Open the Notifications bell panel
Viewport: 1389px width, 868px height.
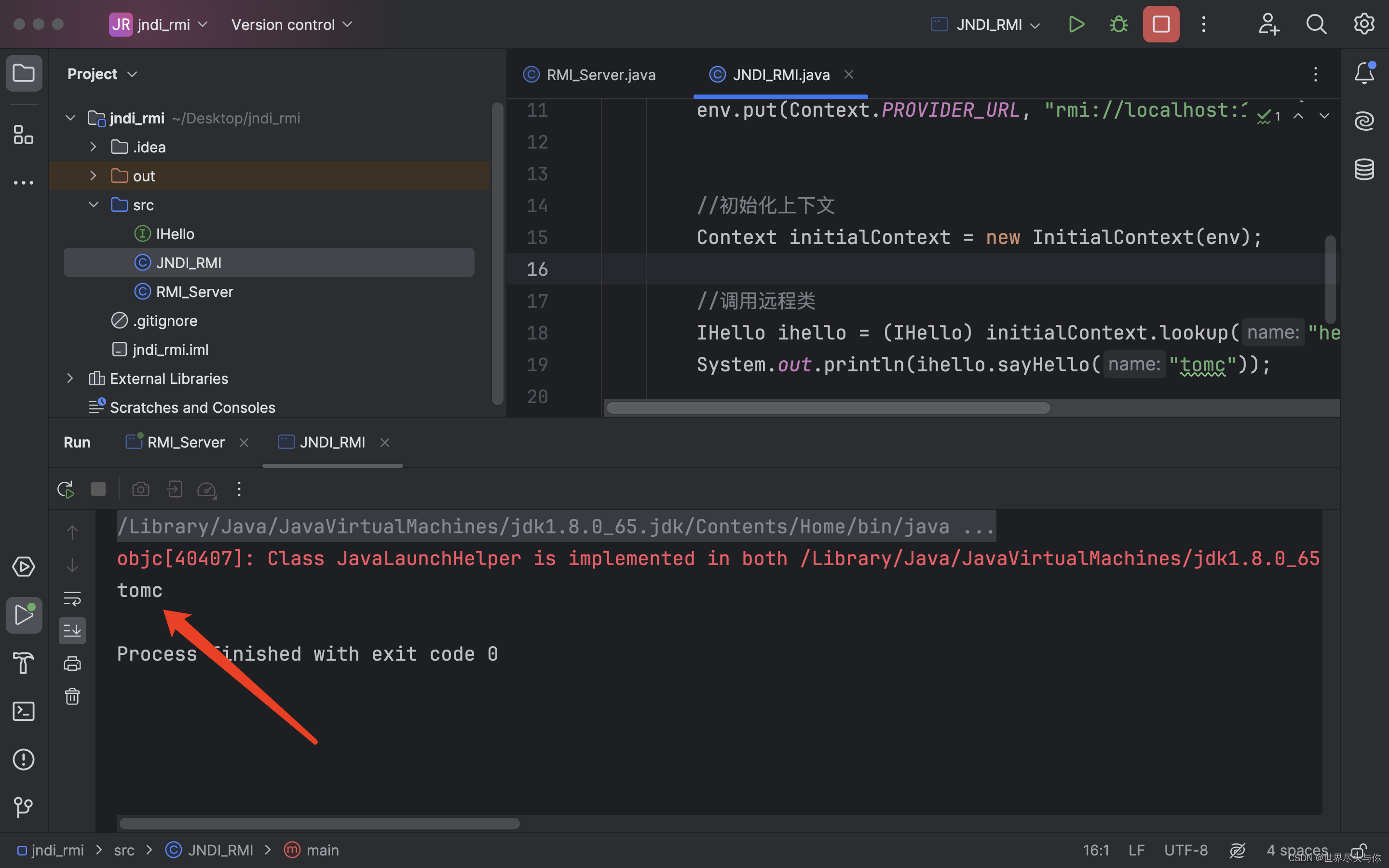click(x=1364, y=73)
